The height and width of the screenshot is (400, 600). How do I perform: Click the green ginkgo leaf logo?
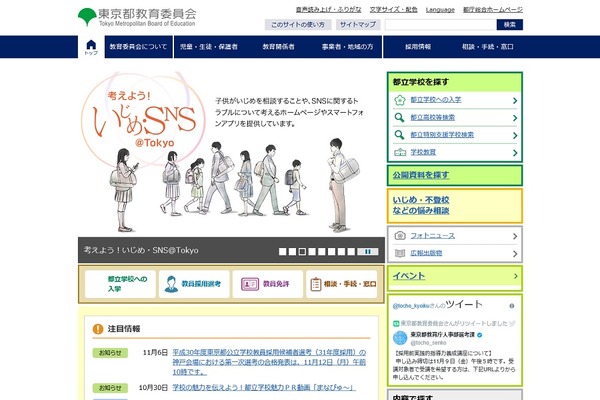click(x=87, y=17)
